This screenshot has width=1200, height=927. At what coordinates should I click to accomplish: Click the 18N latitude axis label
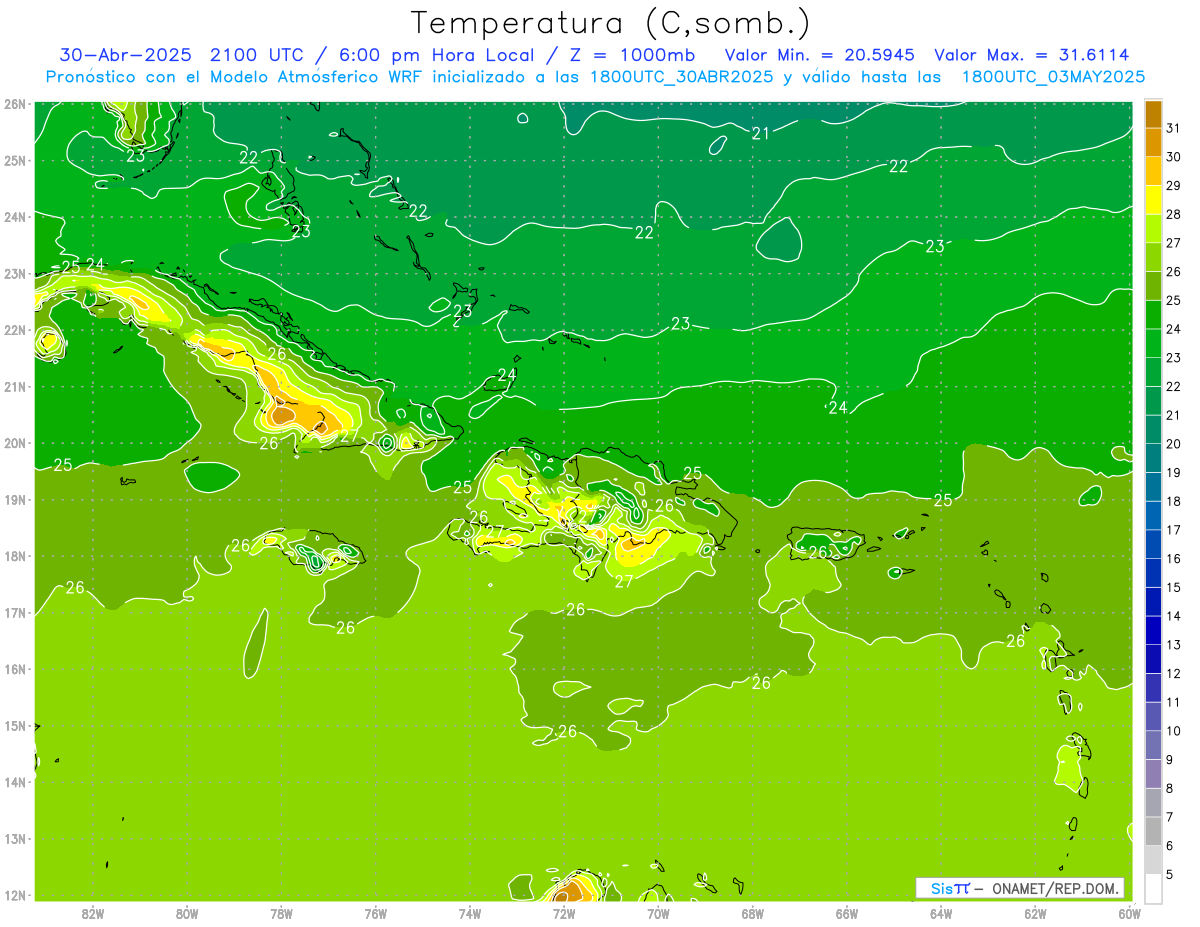pos(14,556)
